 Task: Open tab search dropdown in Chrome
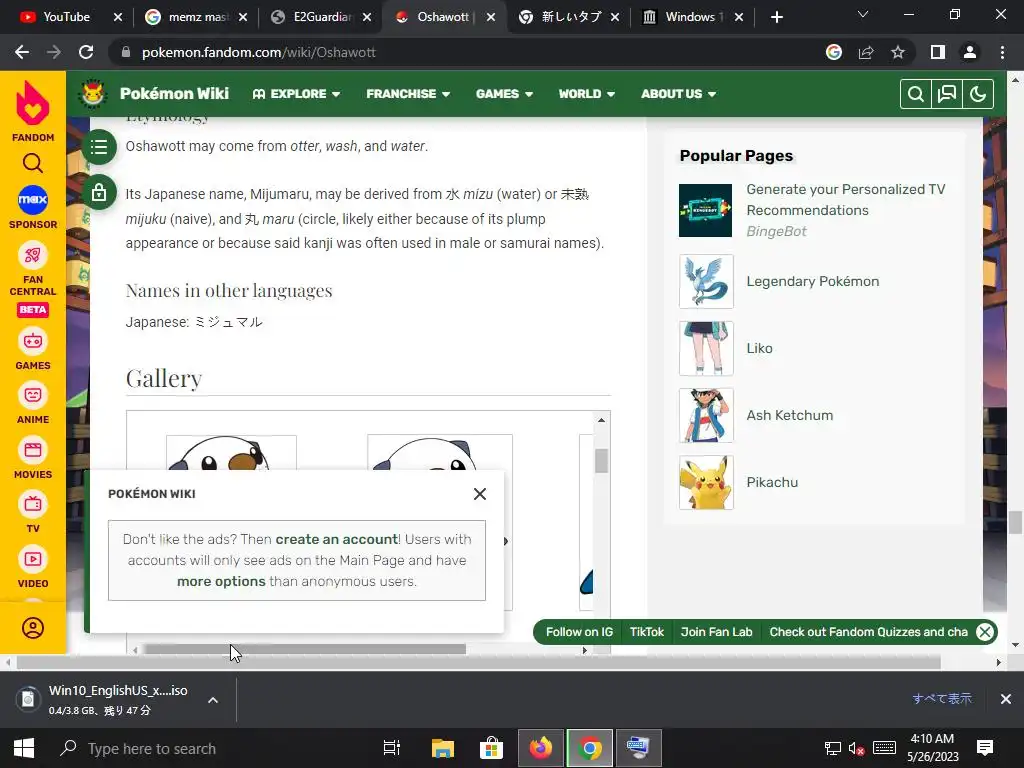click(x=863, y=14)
